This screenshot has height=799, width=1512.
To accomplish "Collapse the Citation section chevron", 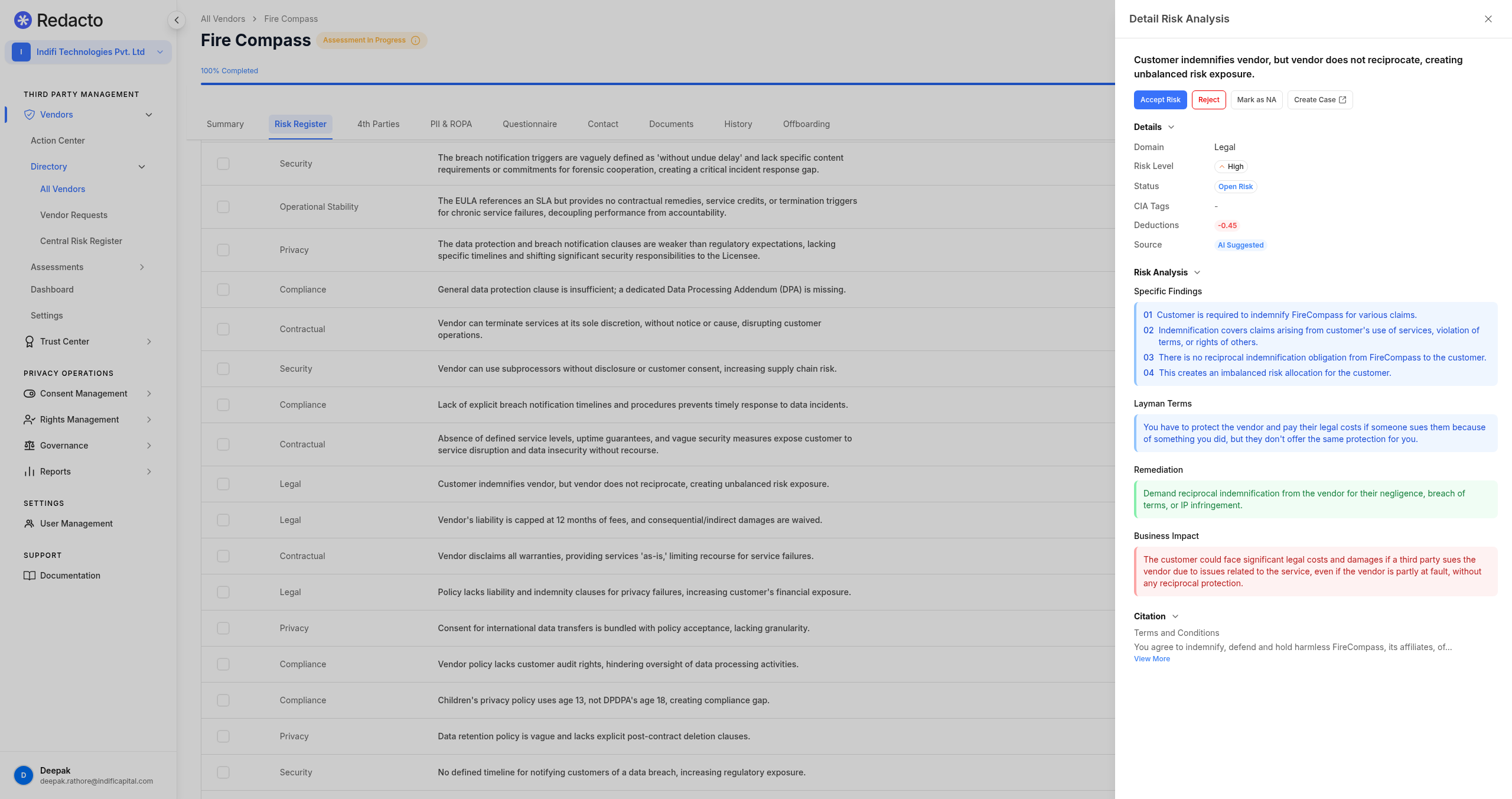I will pyautogui.click(x=1175, y=616).
